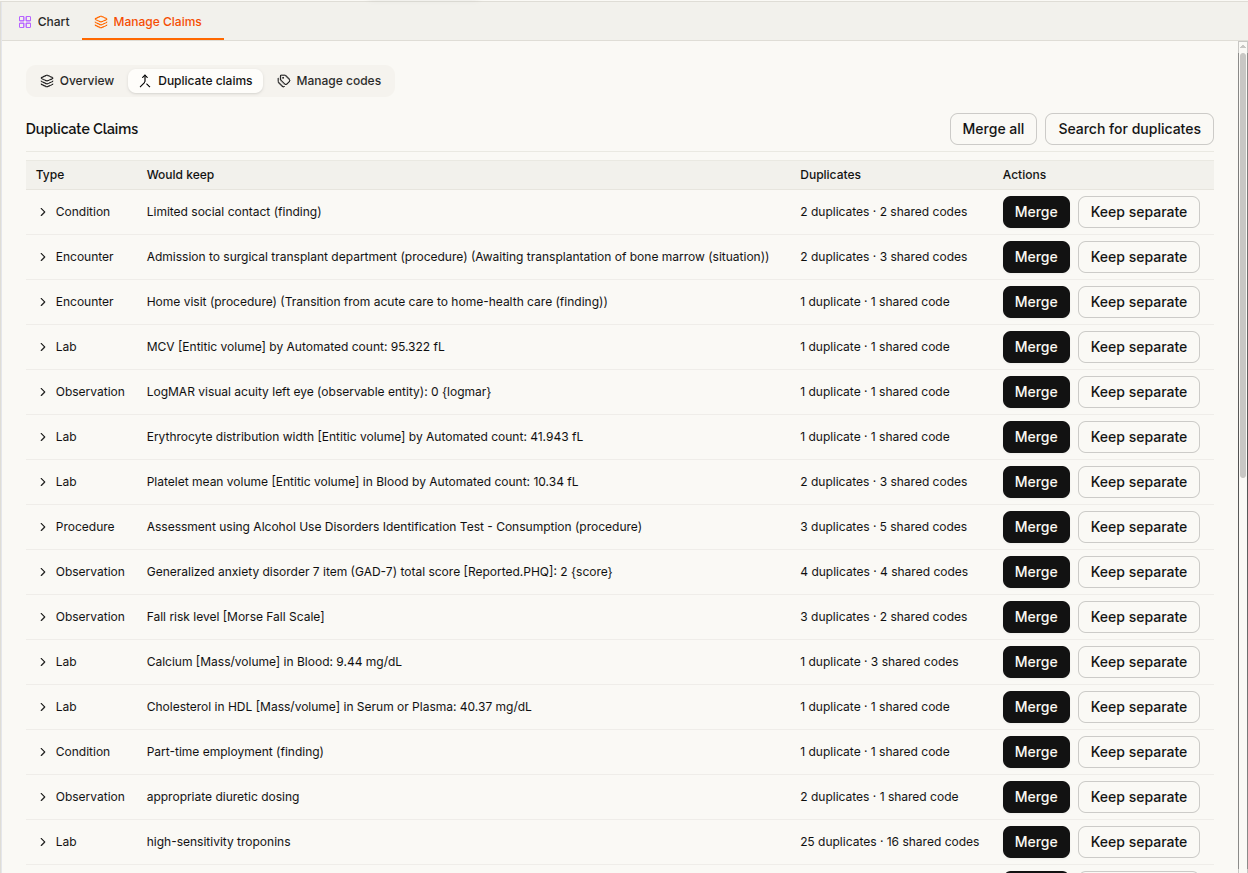Click the Merge all button

993,129
